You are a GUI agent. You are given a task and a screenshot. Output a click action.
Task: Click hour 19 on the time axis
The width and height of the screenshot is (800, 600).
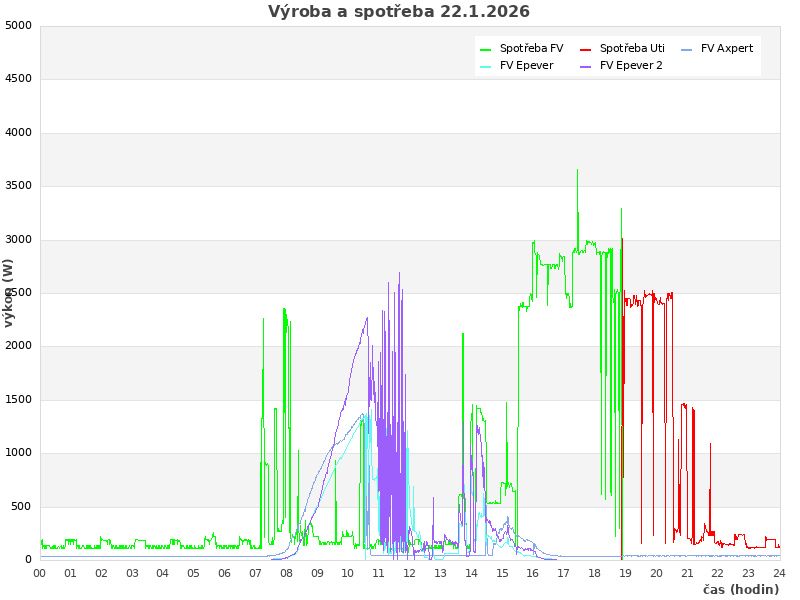click(626, 573)
